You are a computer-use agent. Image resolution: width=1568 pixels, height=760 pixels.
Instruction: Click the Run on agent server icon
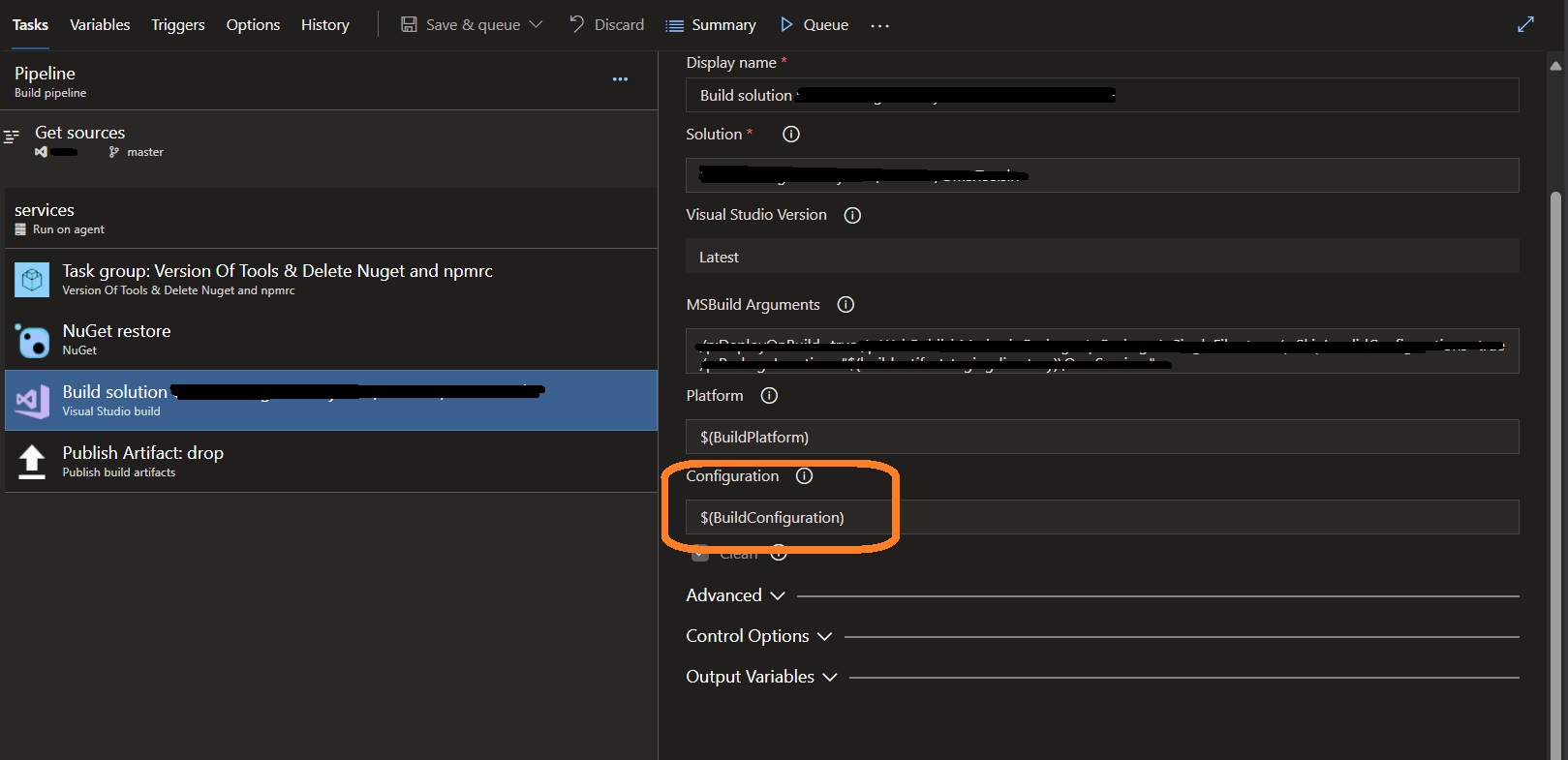click(x=20, y=229)
